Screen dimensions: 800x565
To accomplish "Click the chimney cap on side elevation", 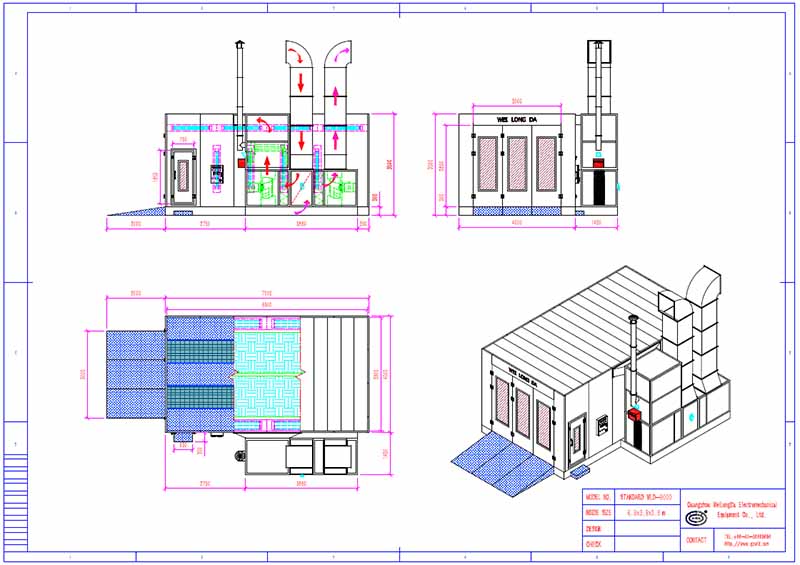I will (240, 45).
